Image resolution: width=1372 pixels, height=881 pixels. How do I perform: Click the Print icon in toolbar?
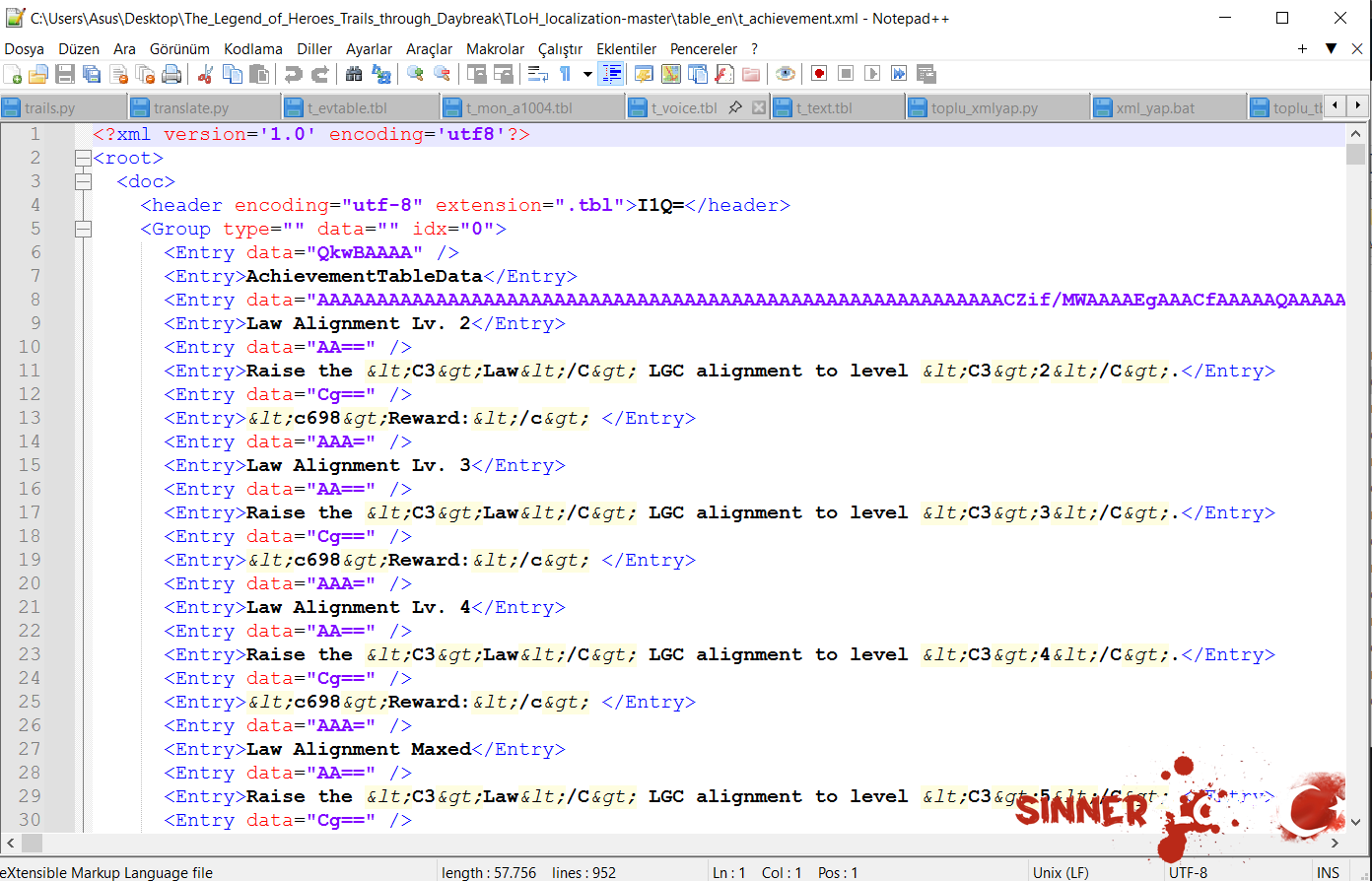(171, 74)
